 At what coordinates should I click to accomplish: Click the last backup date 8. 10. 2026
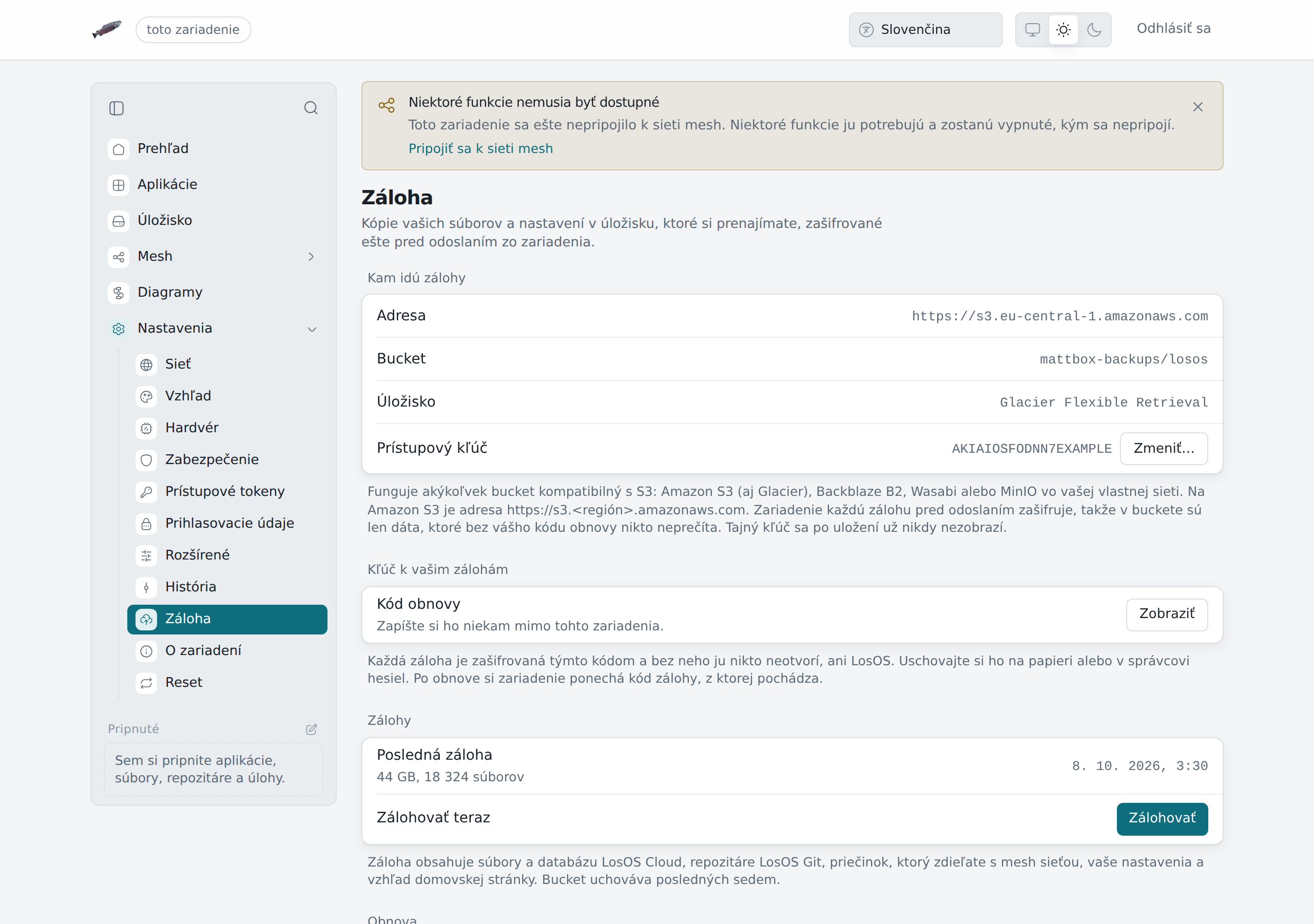(x=1139, y=766)
